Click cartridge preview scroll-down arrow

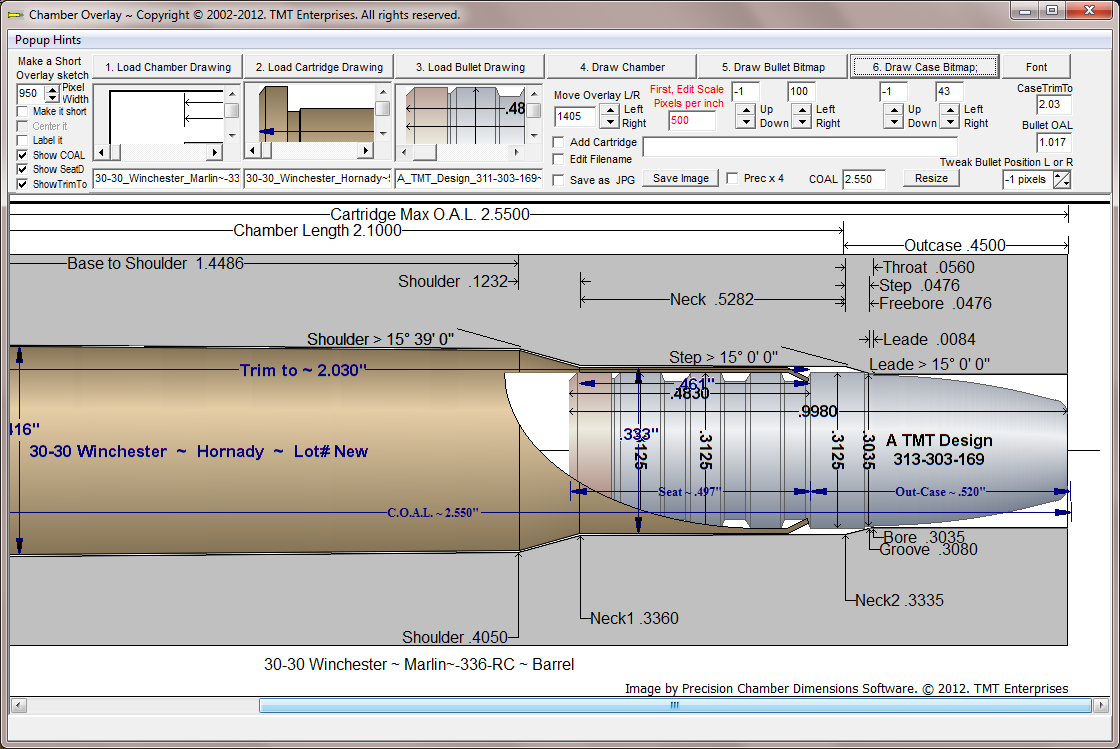[x=384, y=134]
